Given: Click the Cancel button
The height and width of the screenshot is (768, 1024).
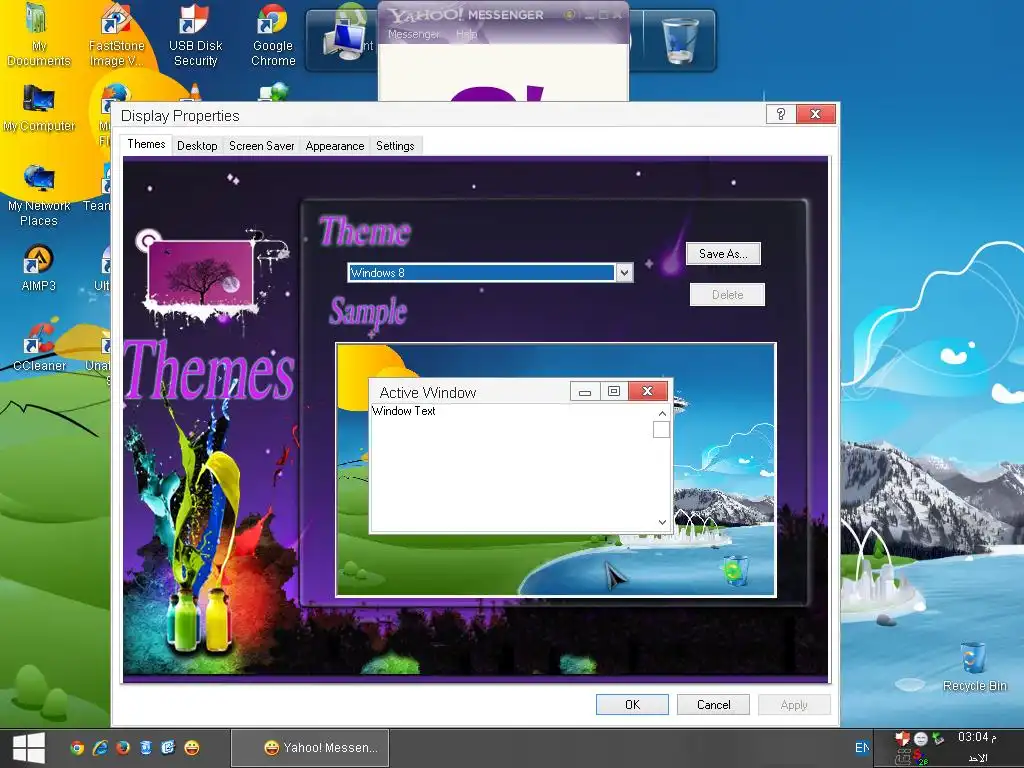Looking at the screenshot, I should (x=713, y=705).
